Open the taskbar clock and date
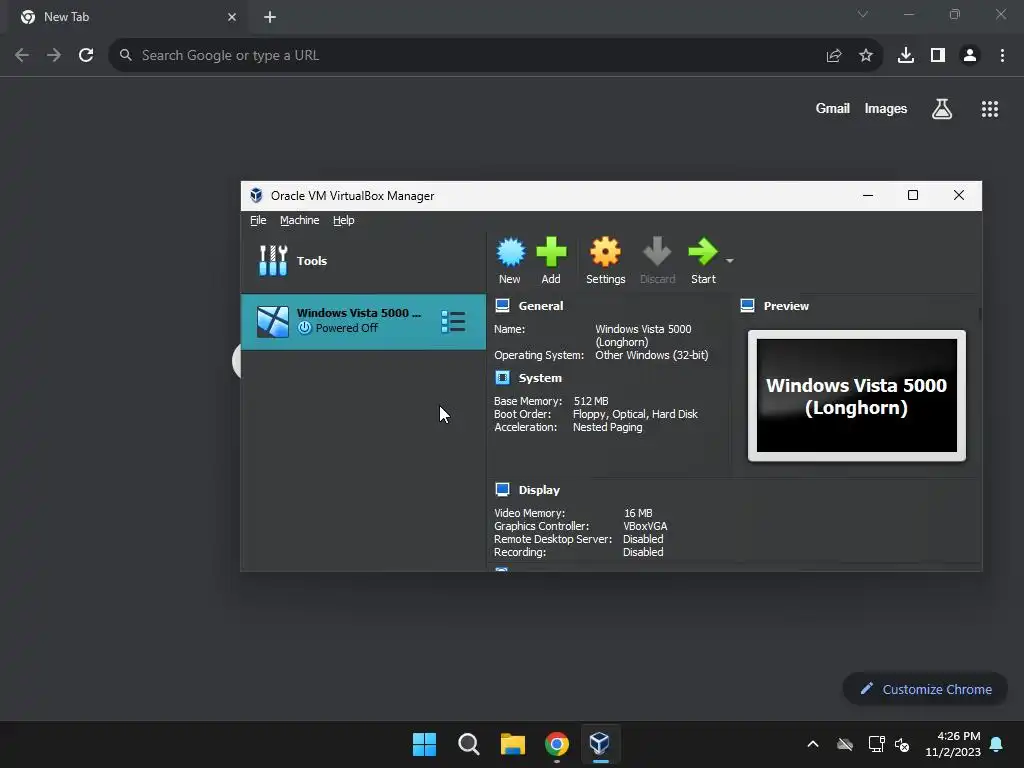The height and width of the screenshot is (768, 1024). tap(953, 744)
